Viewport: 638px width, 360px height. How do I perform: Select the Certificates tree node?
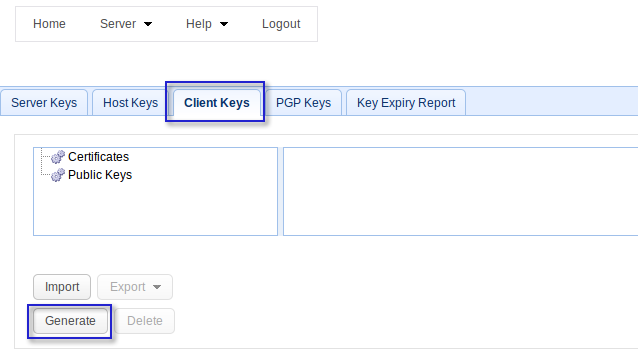coord(98,157)
